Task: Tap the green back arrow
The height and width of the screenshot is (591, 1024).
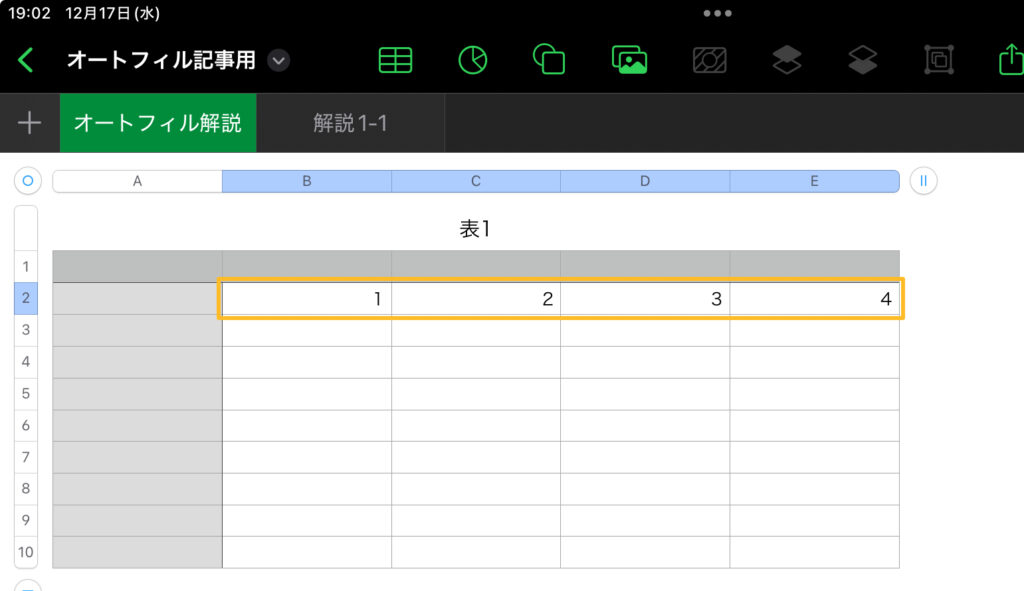Action: click(26, 60)
